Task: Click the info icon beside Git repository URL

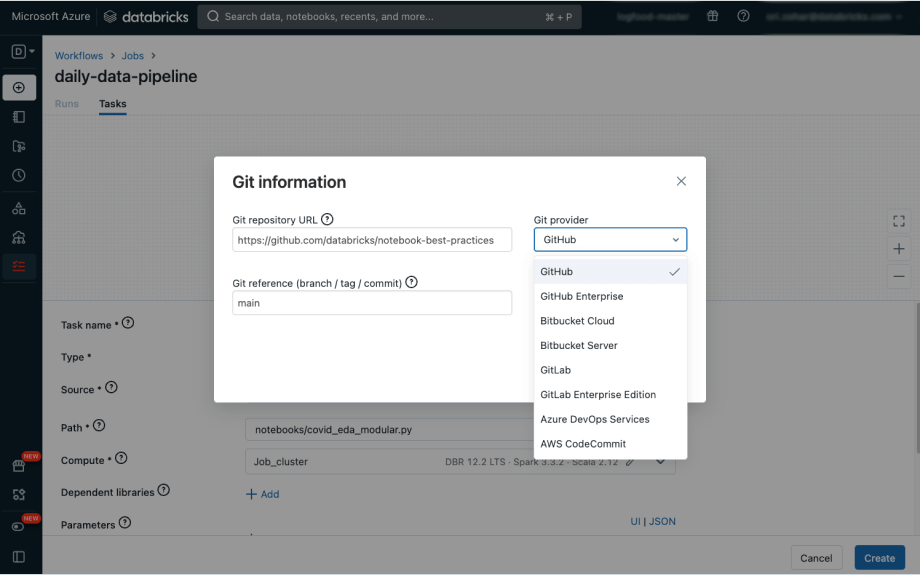Action: (327, 220)
